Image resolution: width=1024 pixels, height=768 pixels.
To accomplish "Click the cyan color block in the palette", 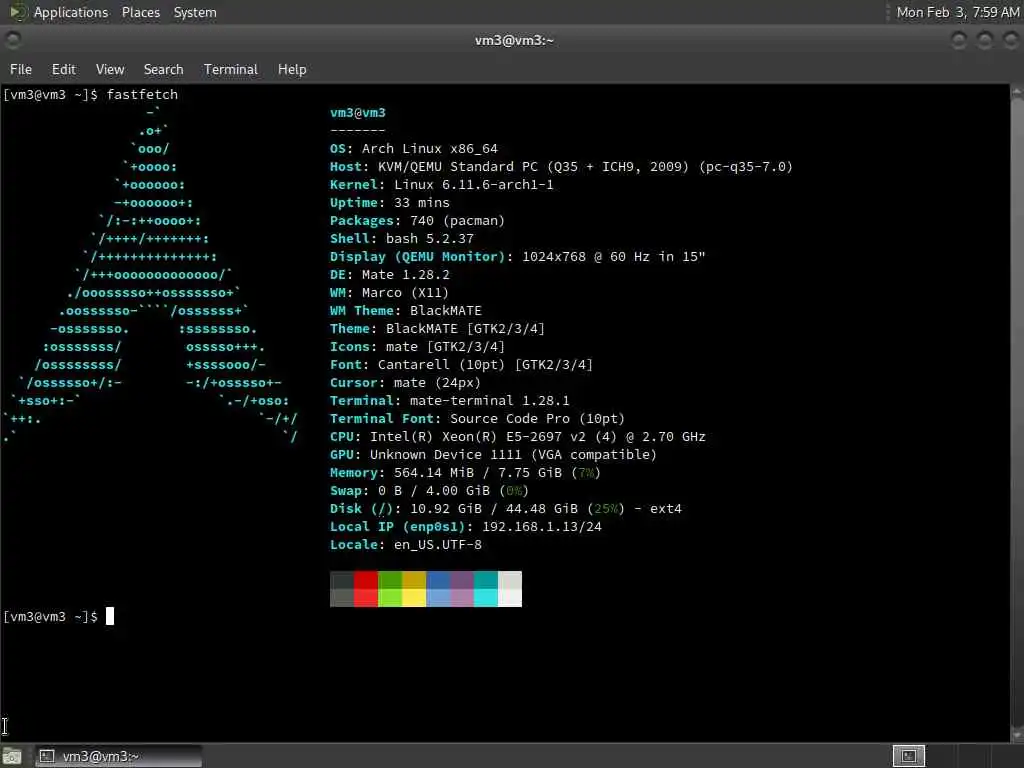I will click(x=486, y=589).
